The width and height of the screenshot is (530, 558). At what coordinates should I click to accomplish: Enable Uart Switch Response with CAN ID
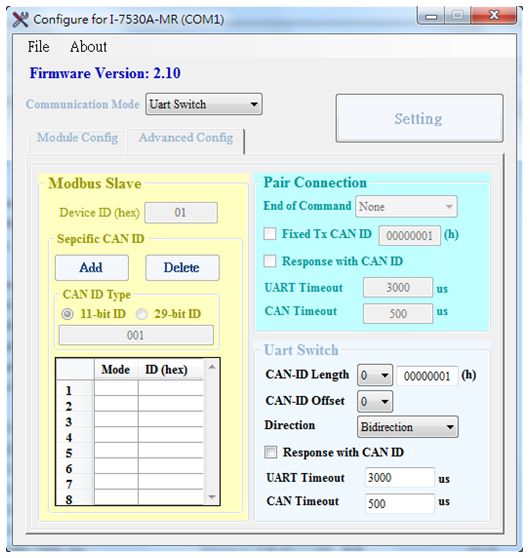click(271, 452)
